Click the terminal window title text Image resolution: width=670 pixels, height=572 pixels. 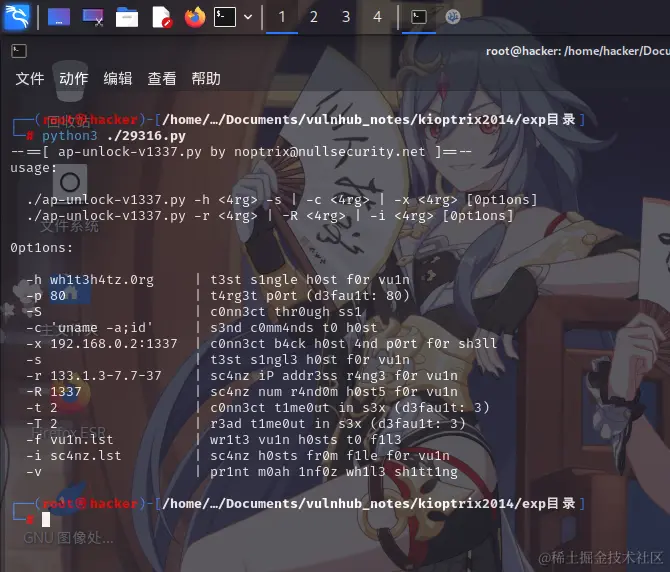(578, 51)
